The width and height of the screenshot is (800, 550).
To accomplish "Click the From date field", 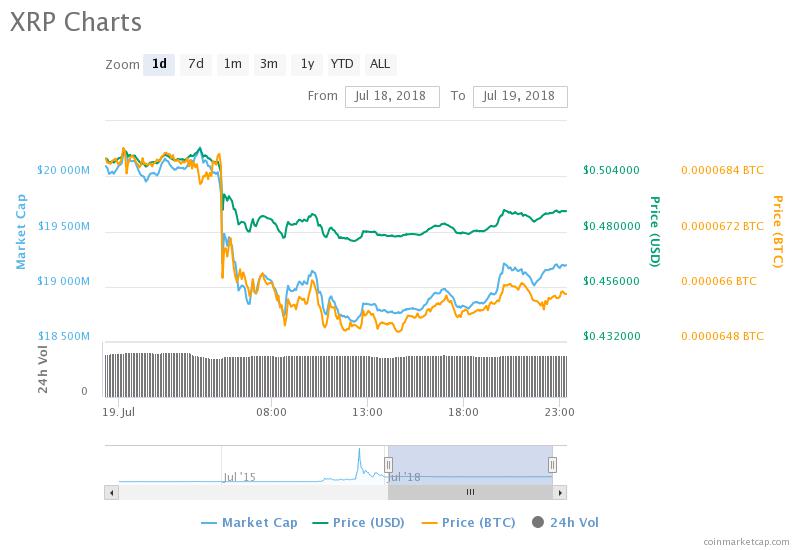I will (x=392, y=96).
